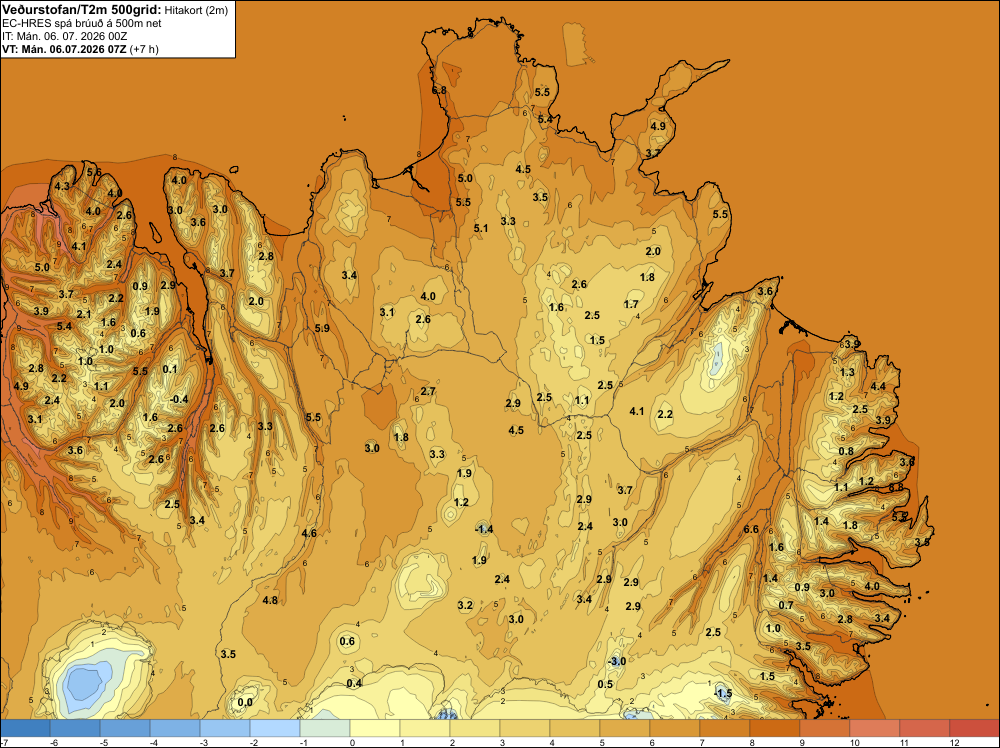Click the 1.3 temperature value on map

tap(847, 372)
